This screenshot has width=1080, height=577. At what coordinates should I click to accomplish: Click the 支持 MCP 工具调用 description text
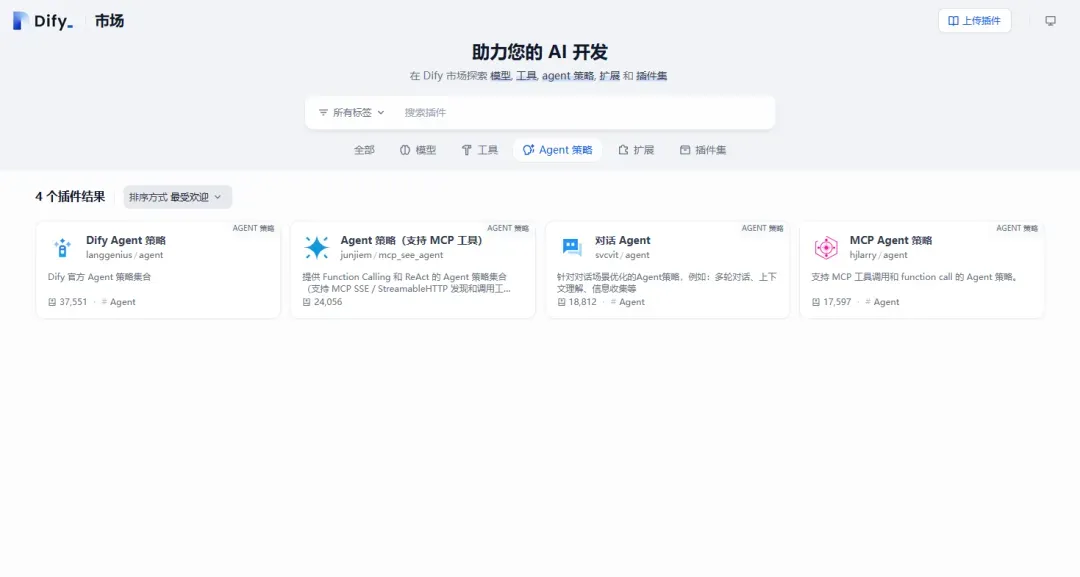[x=915, y=277]
